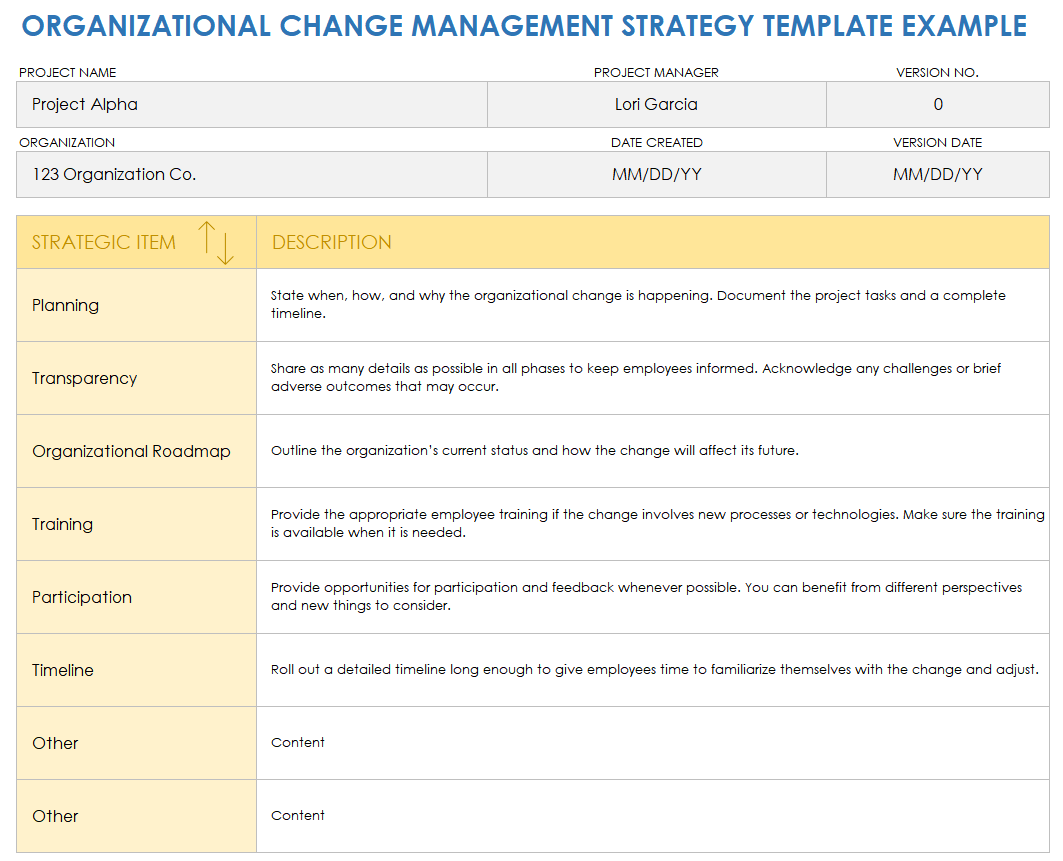Viewport: 1063px width, 861px height.
Task: Select the Project Name field containing Project Alpha
Action: click(251, 105)
